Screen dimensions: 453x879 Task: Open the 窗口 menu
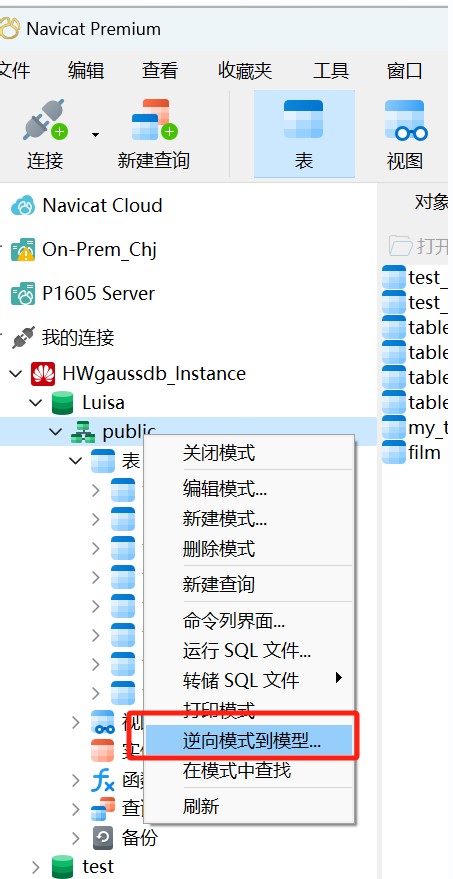point(404,71)
